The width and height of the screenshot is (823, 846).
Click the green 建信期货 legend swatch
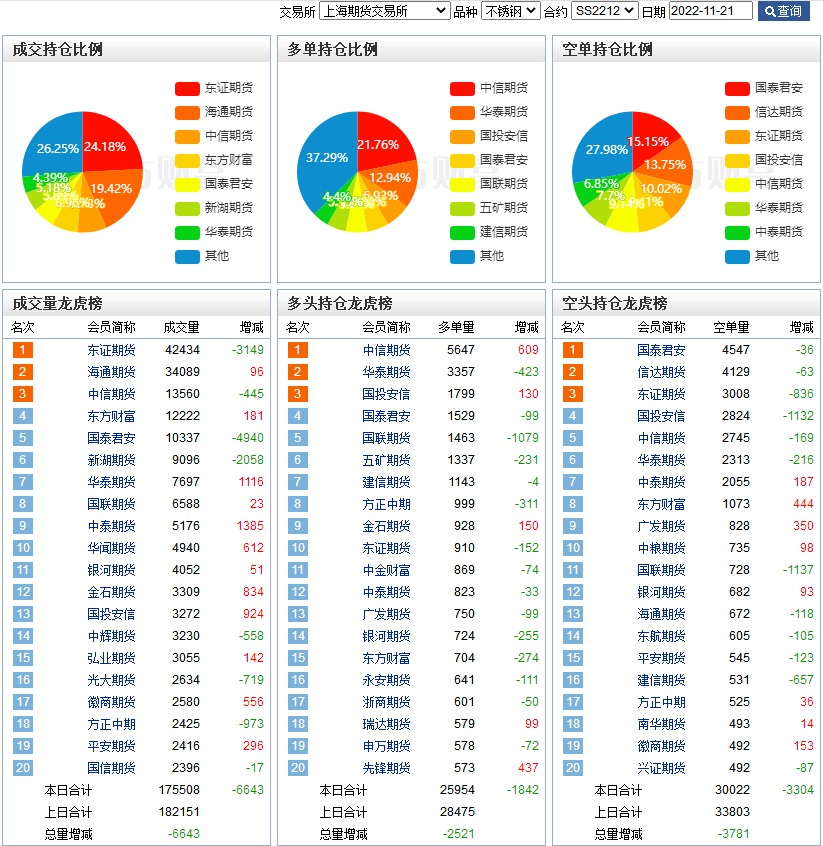coord(462,233)
